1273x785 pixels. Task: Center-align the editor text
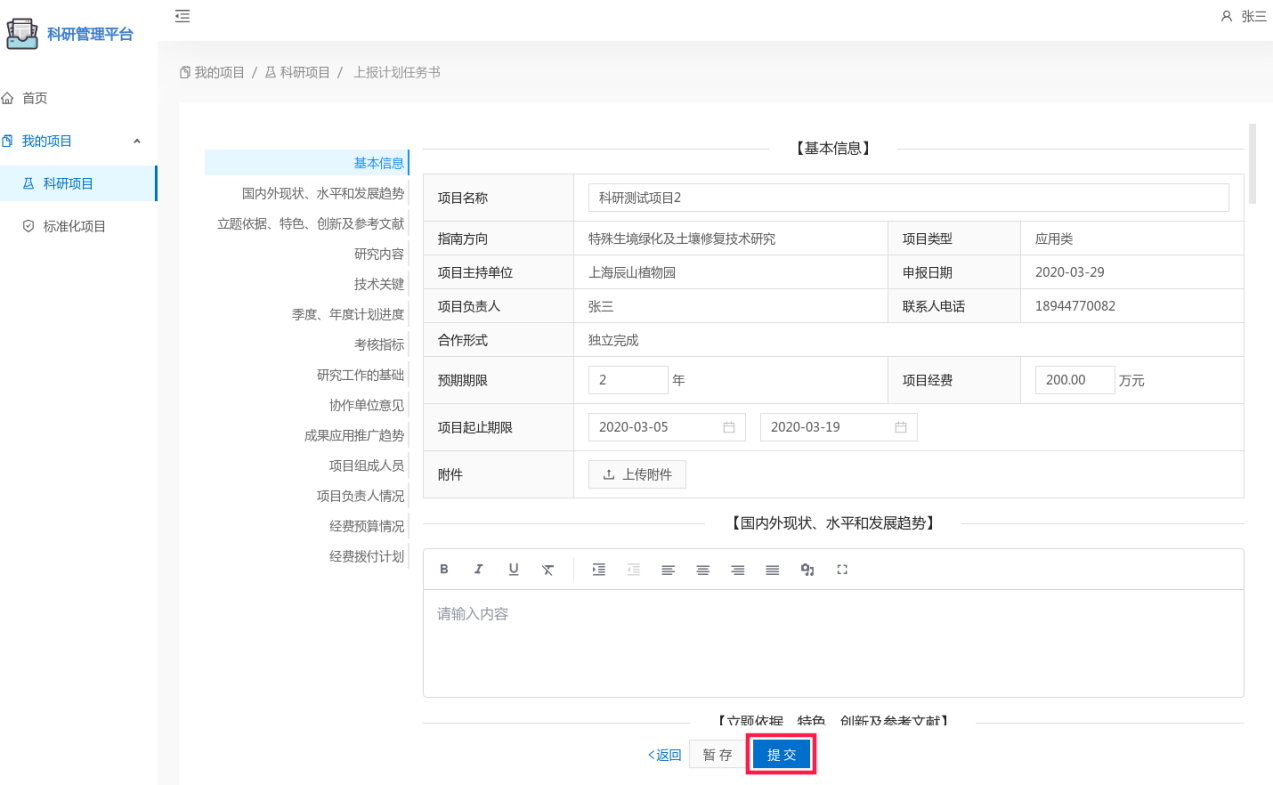(x=703, y=570)
